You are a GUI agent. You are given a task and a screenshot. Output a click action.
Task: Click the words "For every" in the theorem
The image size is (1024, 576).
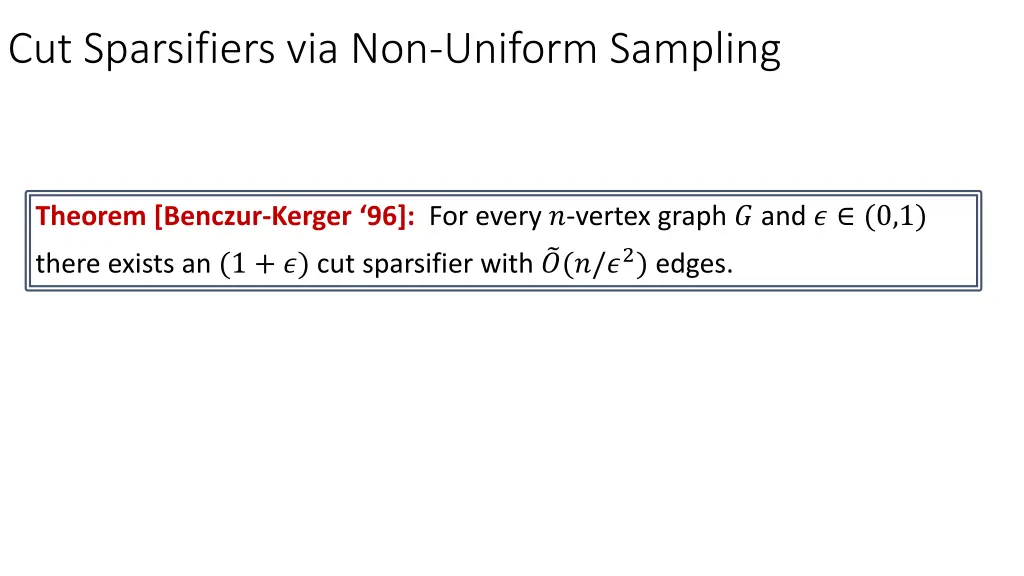coord(485,217)
